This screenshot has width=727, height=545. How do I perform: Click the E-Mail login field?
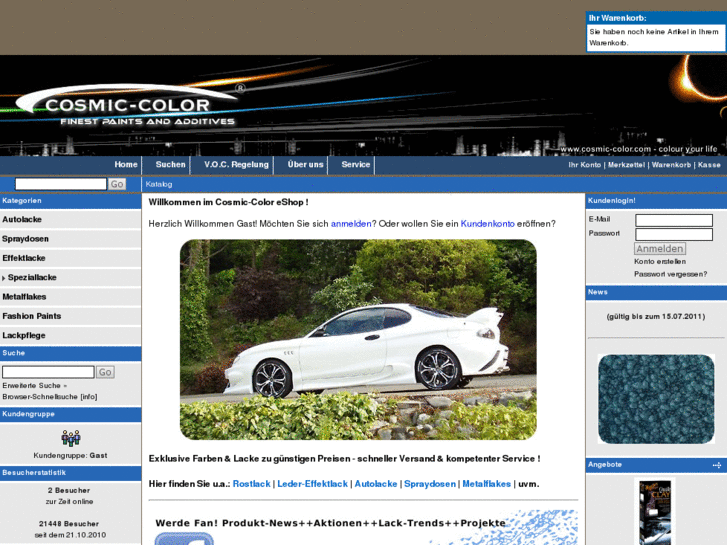tap(674, 220)
